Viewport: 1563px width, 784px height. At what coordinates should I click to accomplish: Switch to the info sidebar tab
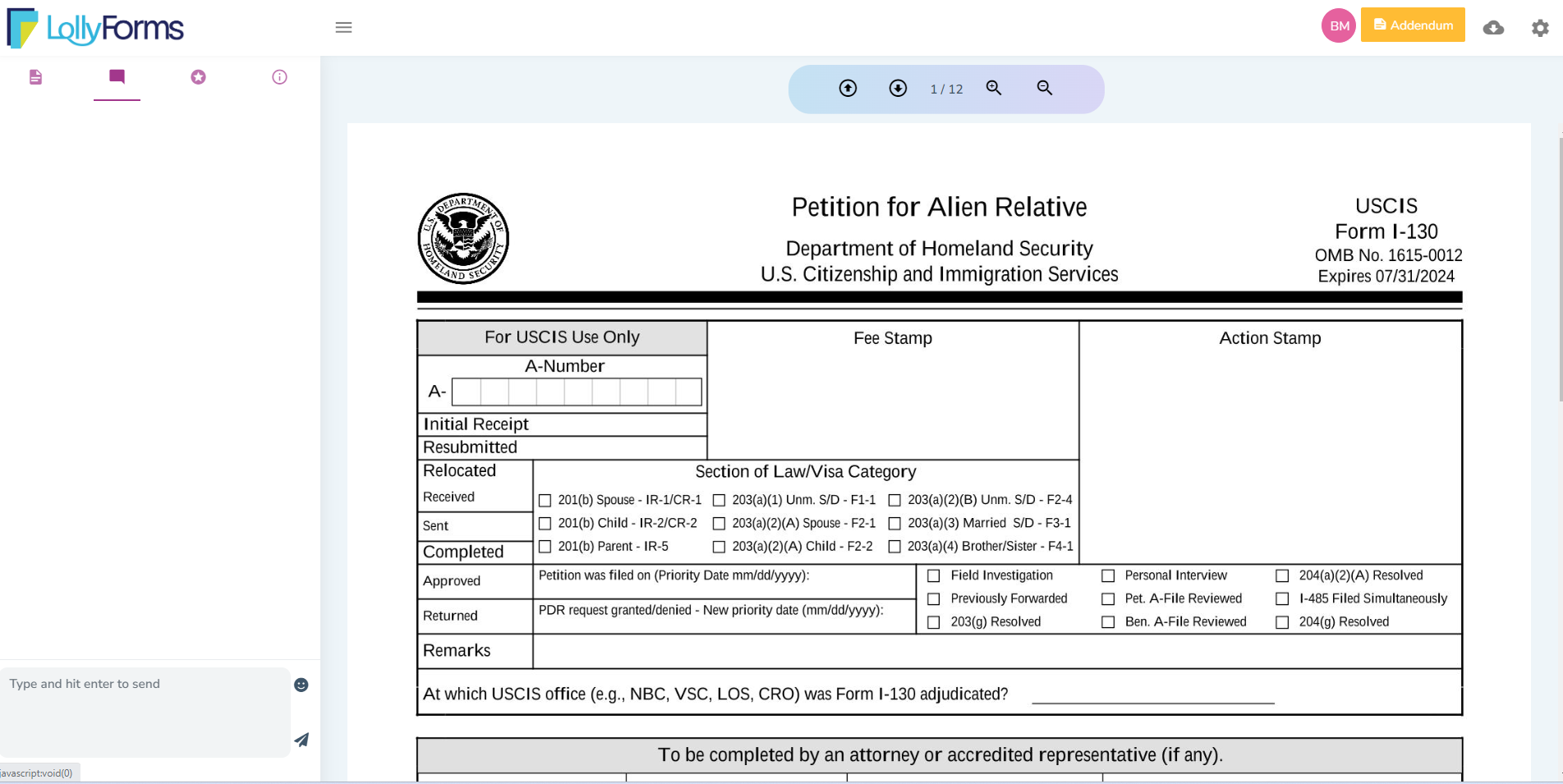coord(279,77)
